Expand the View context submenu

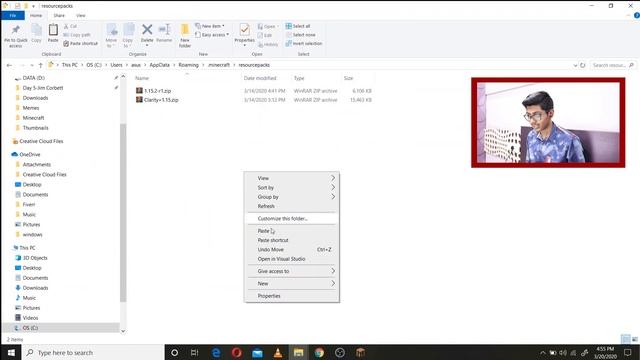(291, 178)
